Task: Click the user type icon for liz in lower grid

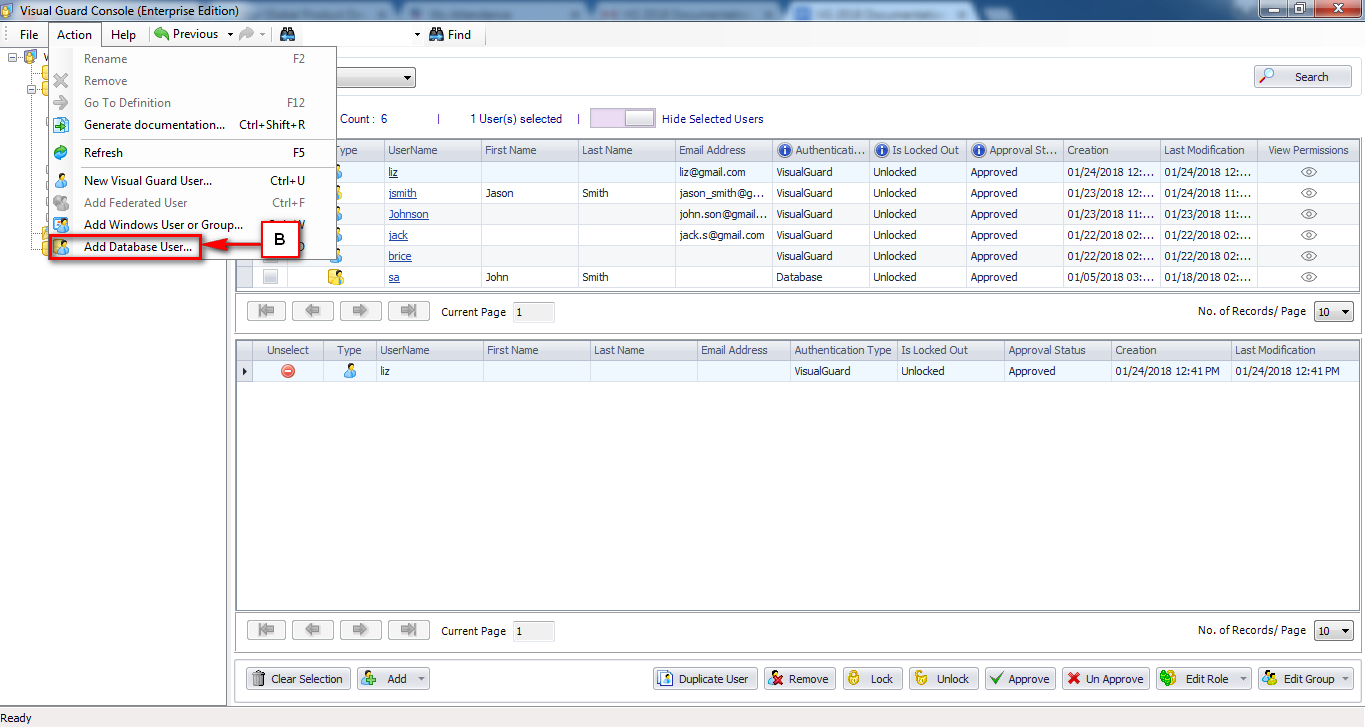Action: pyautogui.click(x=350, y=371)
